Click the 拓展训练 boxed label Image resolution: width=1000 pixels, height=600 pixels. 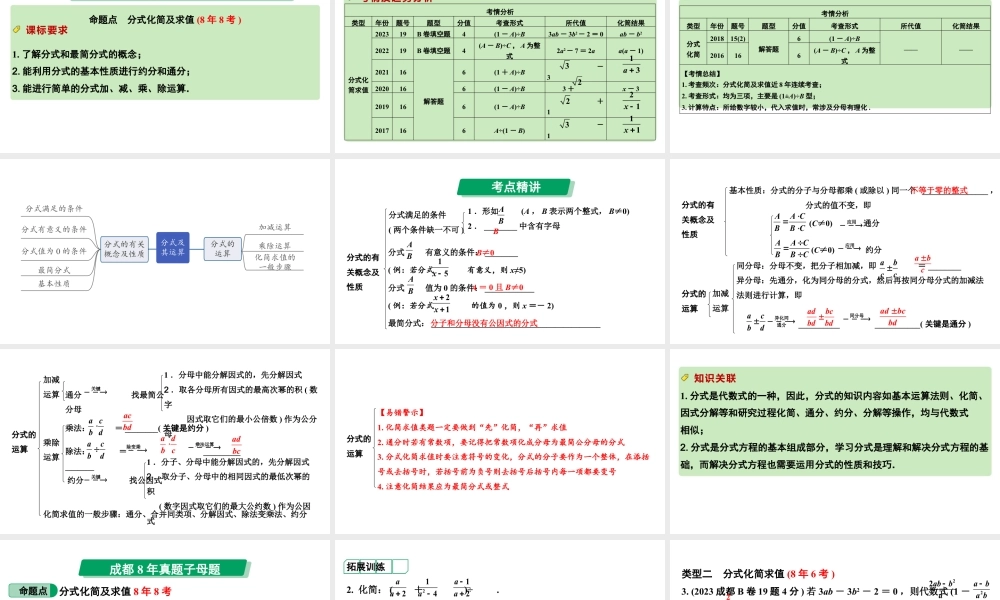pyautogui.click(x=366, y=565)
